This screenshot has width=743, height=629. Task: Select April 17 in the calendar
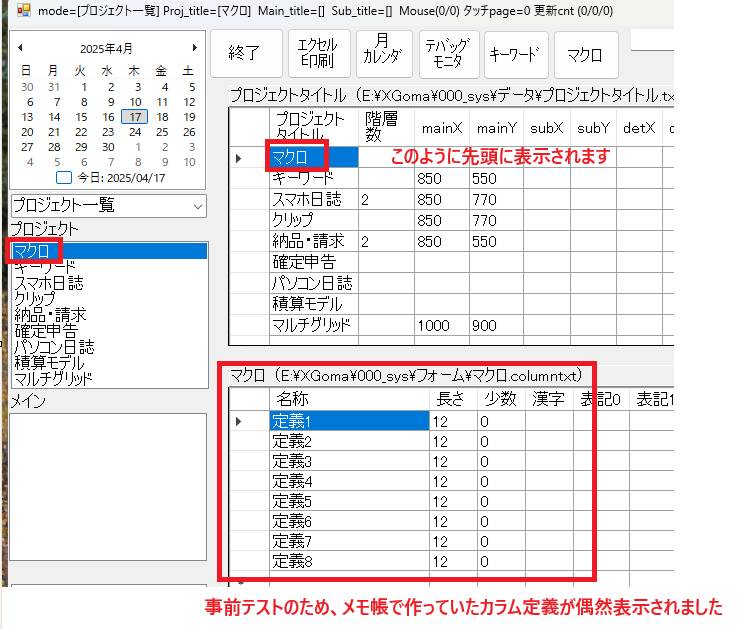134,117
